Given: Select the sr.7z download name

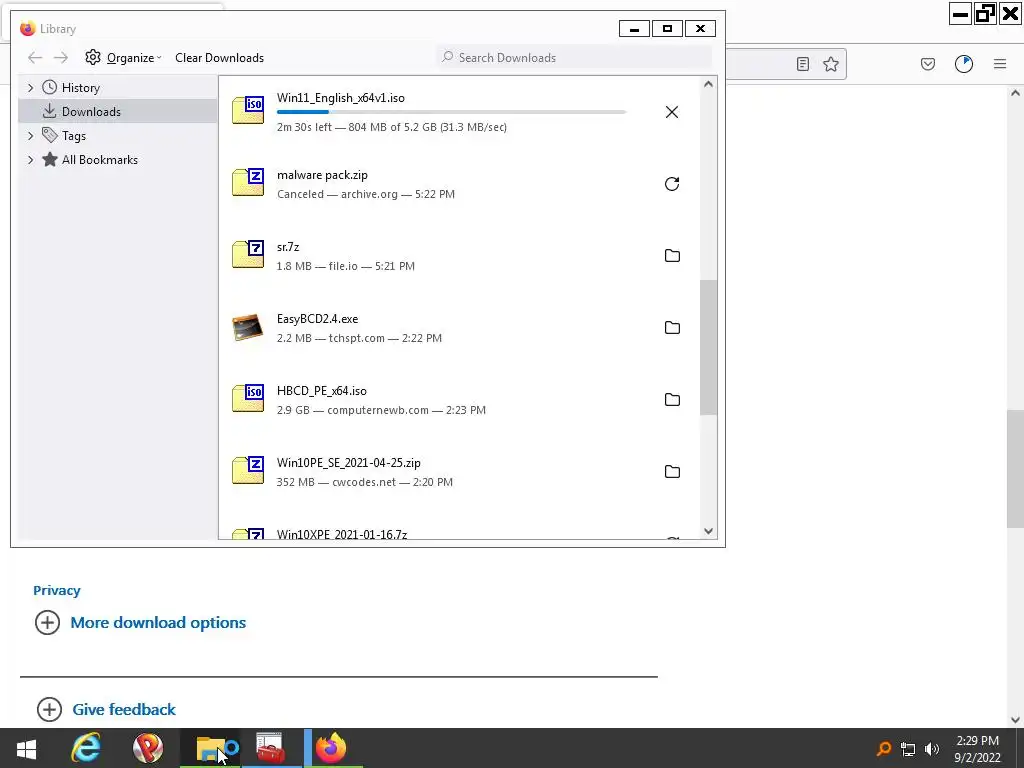Looking at the screenshot, I should point(288,247).
